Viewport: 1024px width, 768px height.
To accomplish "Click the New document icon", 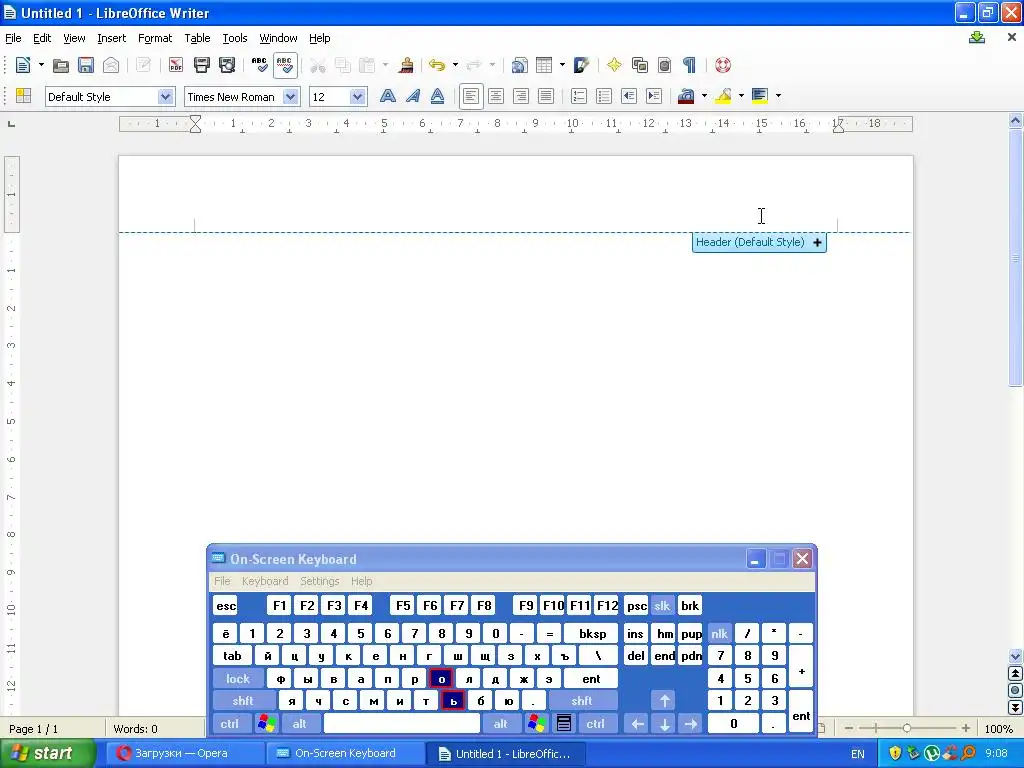I will (x=23, y=65).
